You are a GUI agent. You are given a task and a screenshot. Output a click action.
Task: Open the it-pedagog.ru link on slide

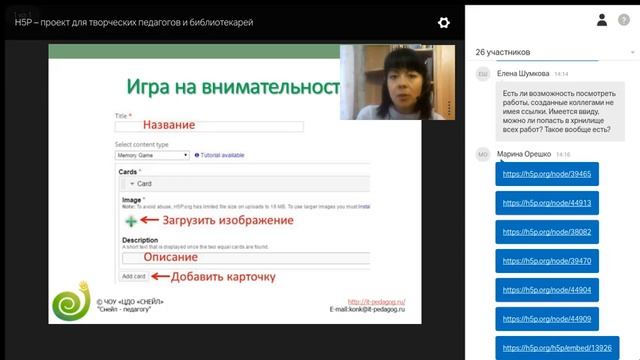[x=376, y=302]
